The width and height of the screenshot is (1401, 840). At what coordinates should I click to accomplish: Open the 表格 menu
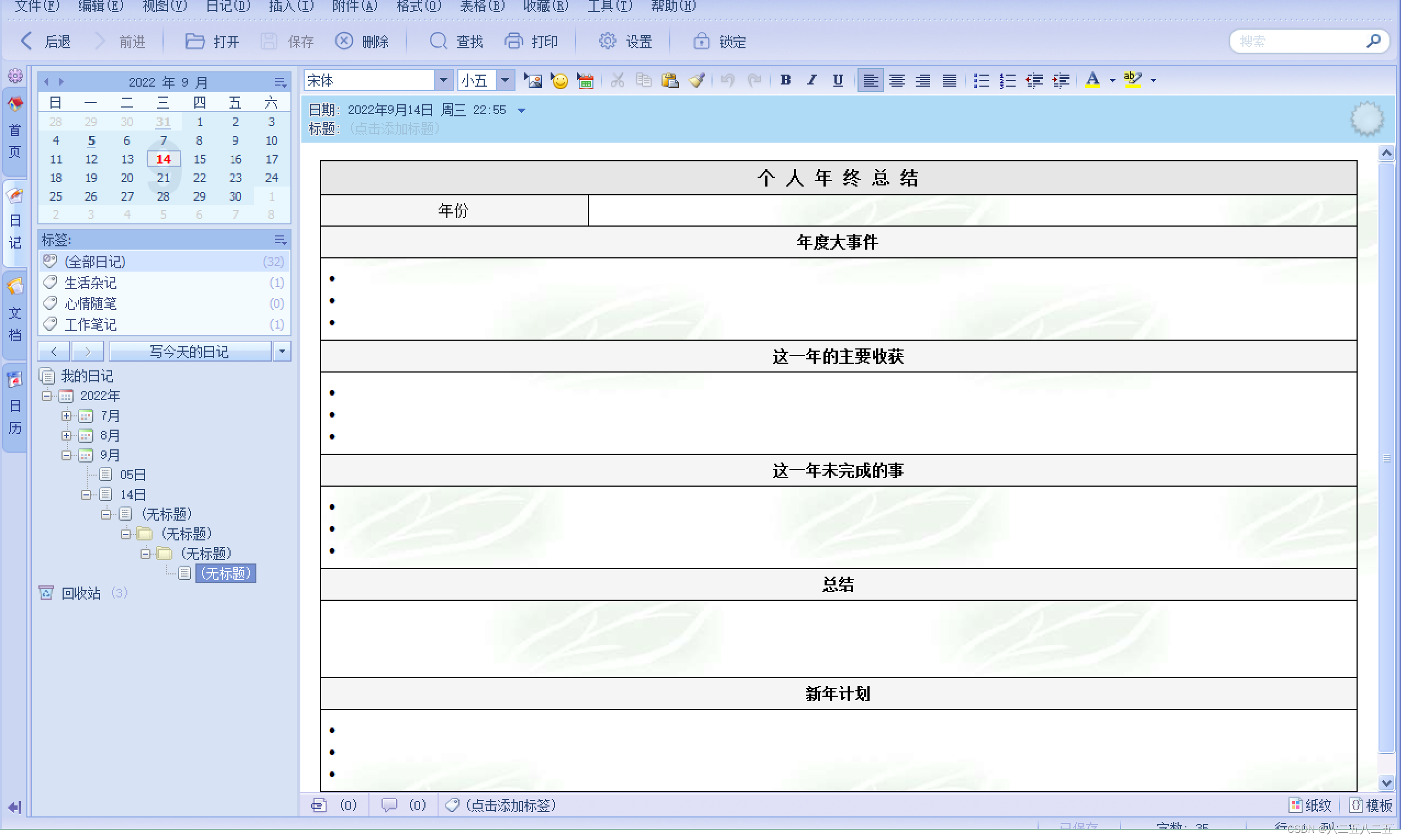click(x=481, y=6)
